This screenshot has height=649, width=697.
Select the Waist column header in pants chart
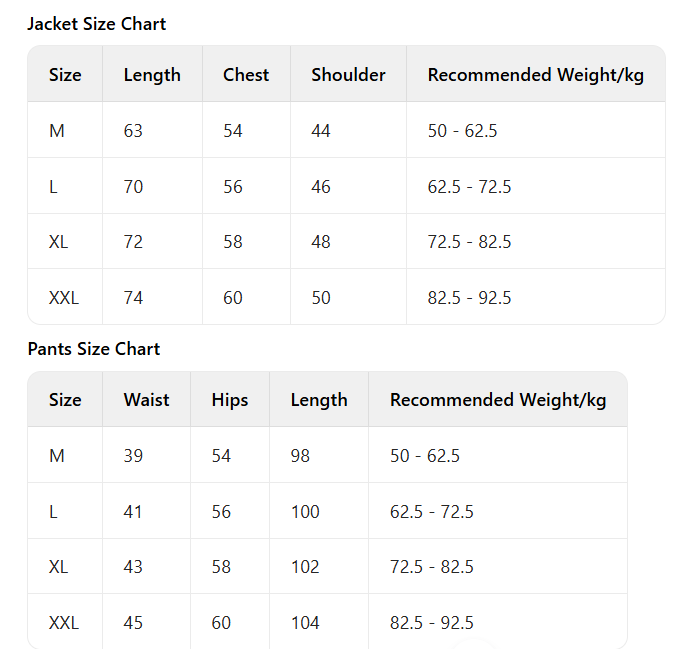point(146,400)
